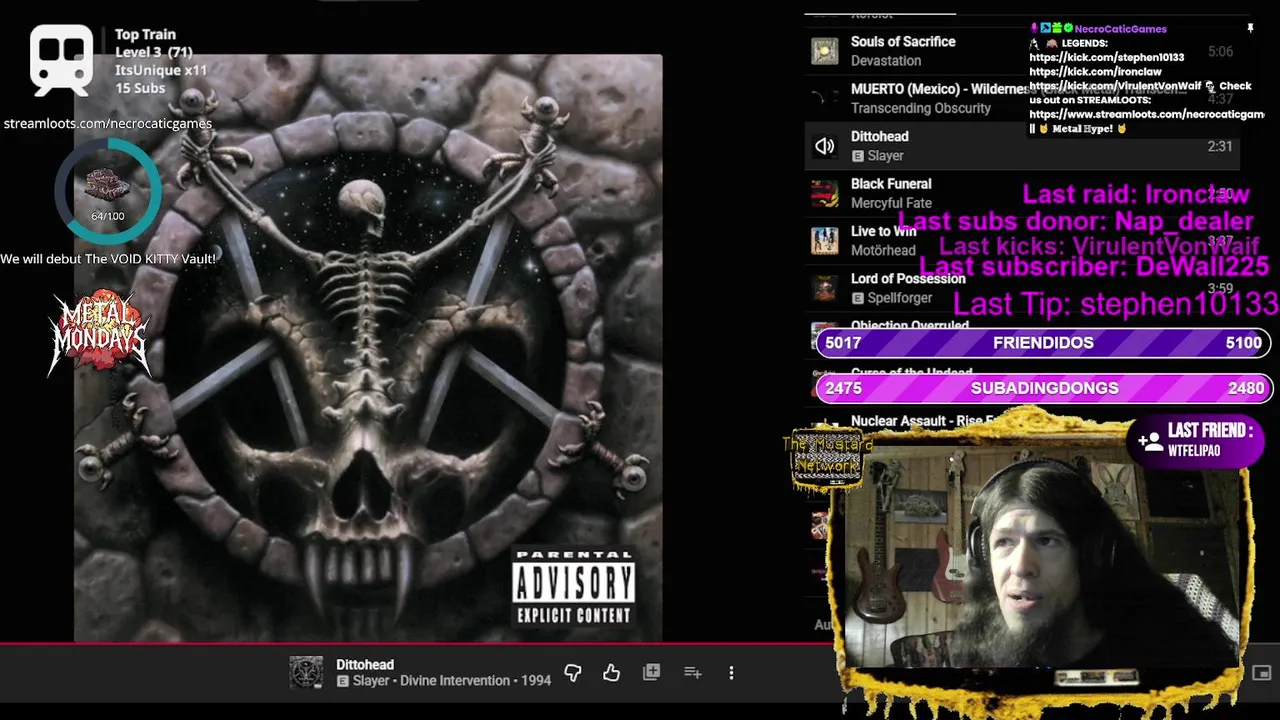Click the SUBADINGDONGS goal progress bar
The height and width of the screenshot is (720, 1280).
point(1043,388)
